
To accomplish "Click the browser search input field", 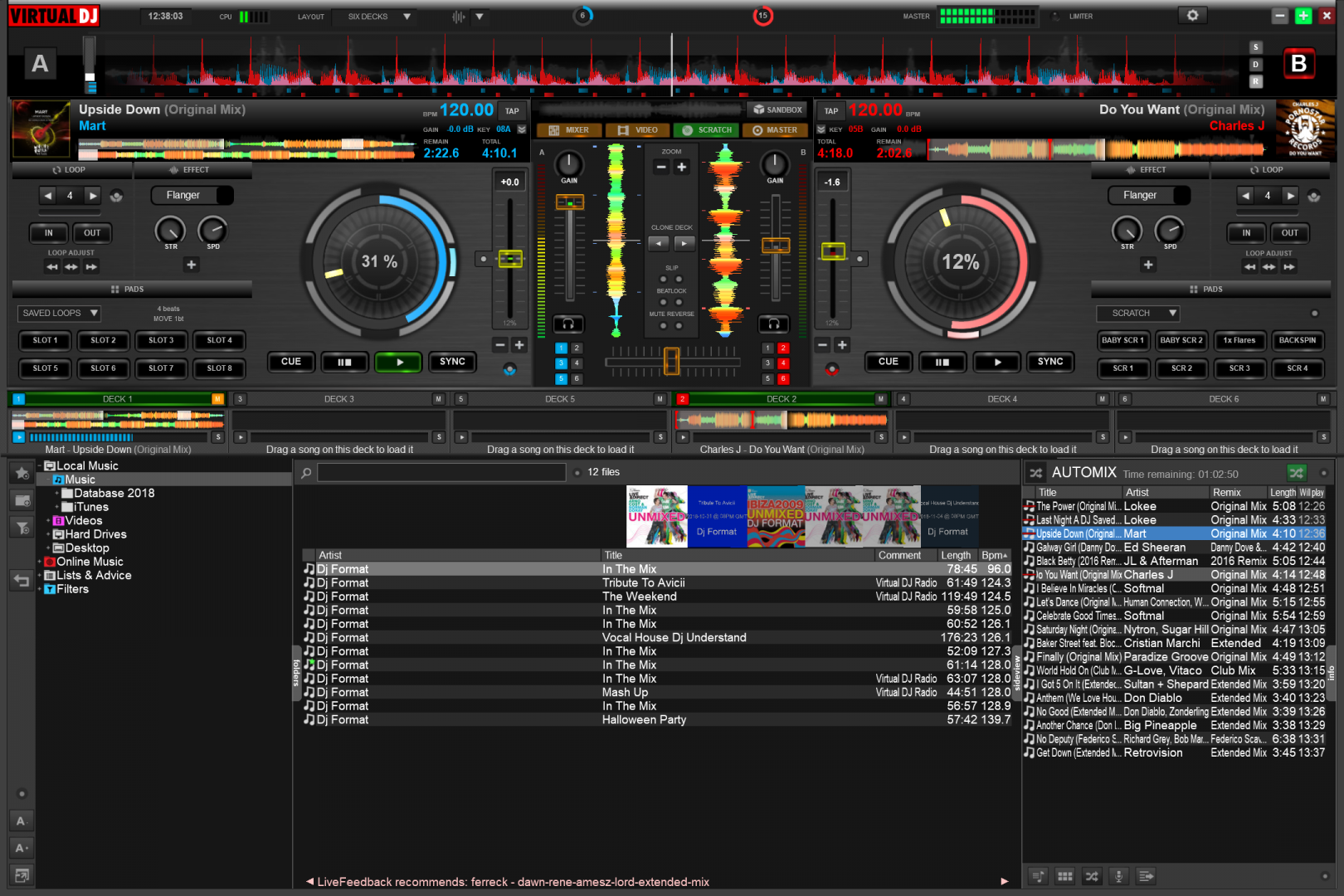I will [x=441, y=473].
